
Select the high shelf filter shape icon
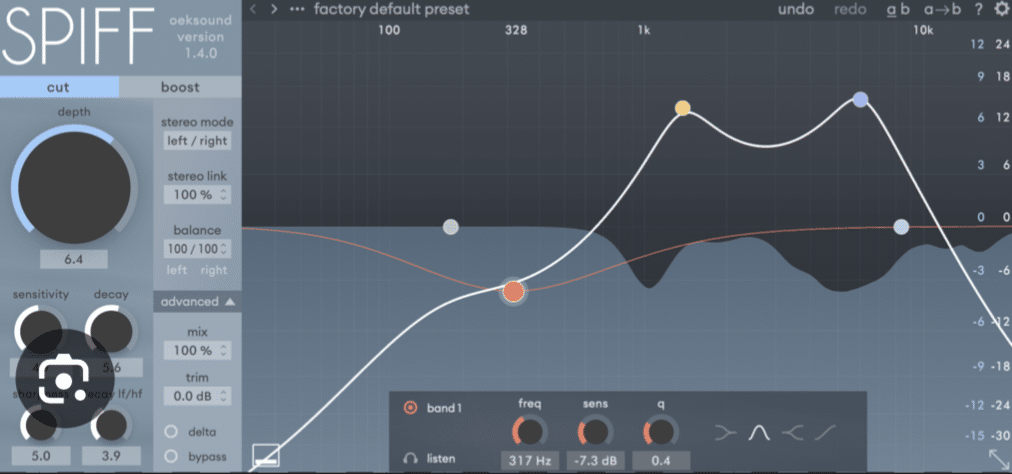click(793, 433)
